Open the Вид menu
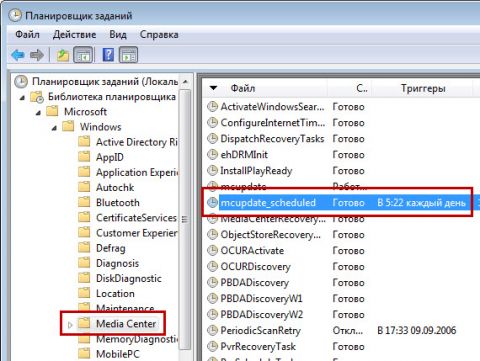 coord(118,34)
